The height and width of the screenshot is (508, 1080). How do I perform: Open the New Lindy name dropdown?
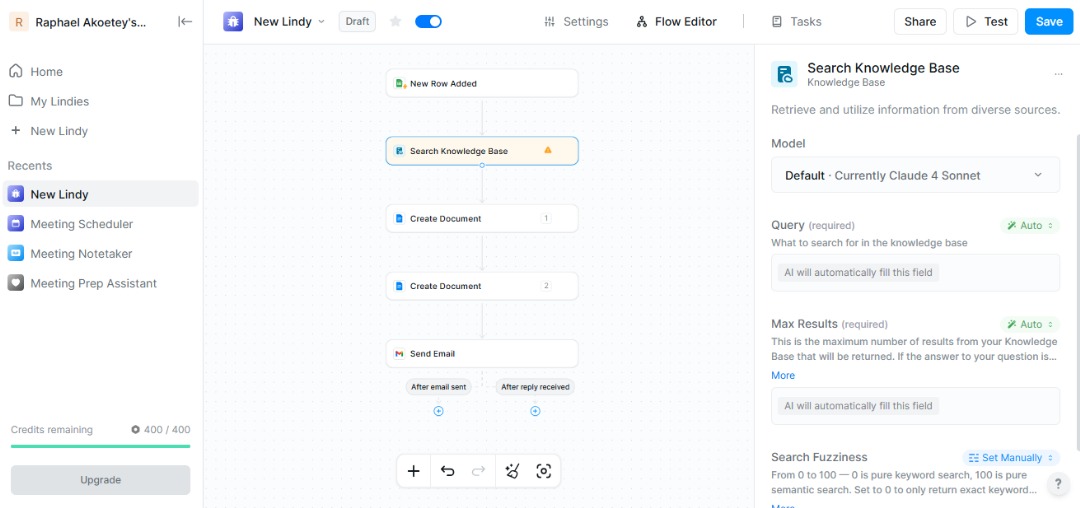click(289, 21)
